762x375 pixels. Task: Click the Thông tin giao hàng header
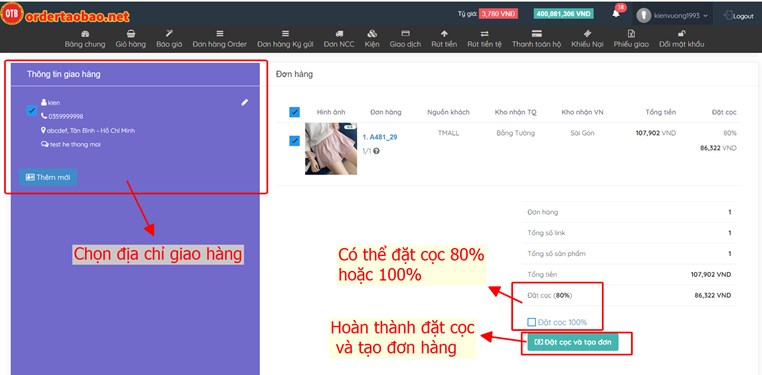tap(64, 74)
